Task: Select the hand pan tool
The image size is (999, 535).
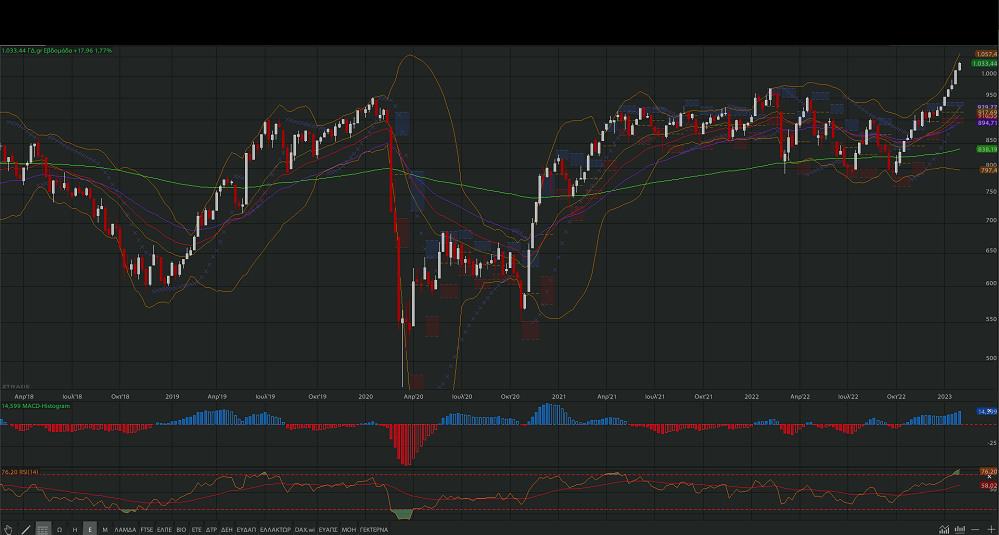Action: tap(8, 529)
